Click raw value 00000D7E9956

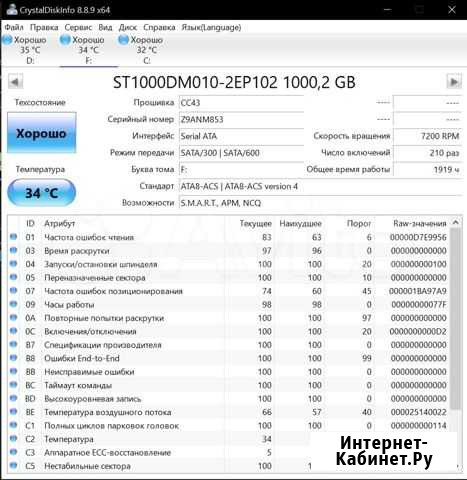[418, 237]
